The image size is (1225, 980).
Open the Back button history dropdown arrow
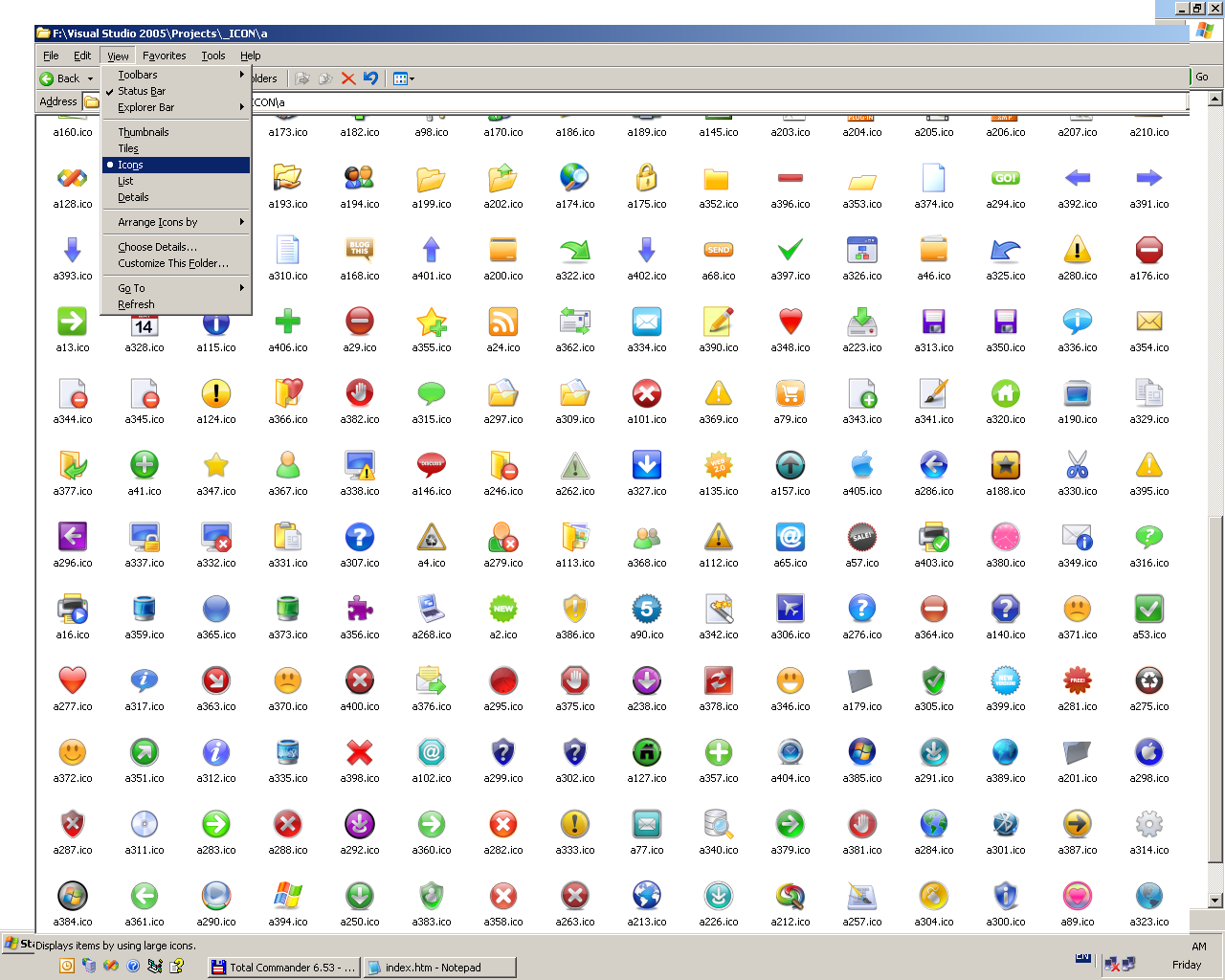[x=91, y=78]
